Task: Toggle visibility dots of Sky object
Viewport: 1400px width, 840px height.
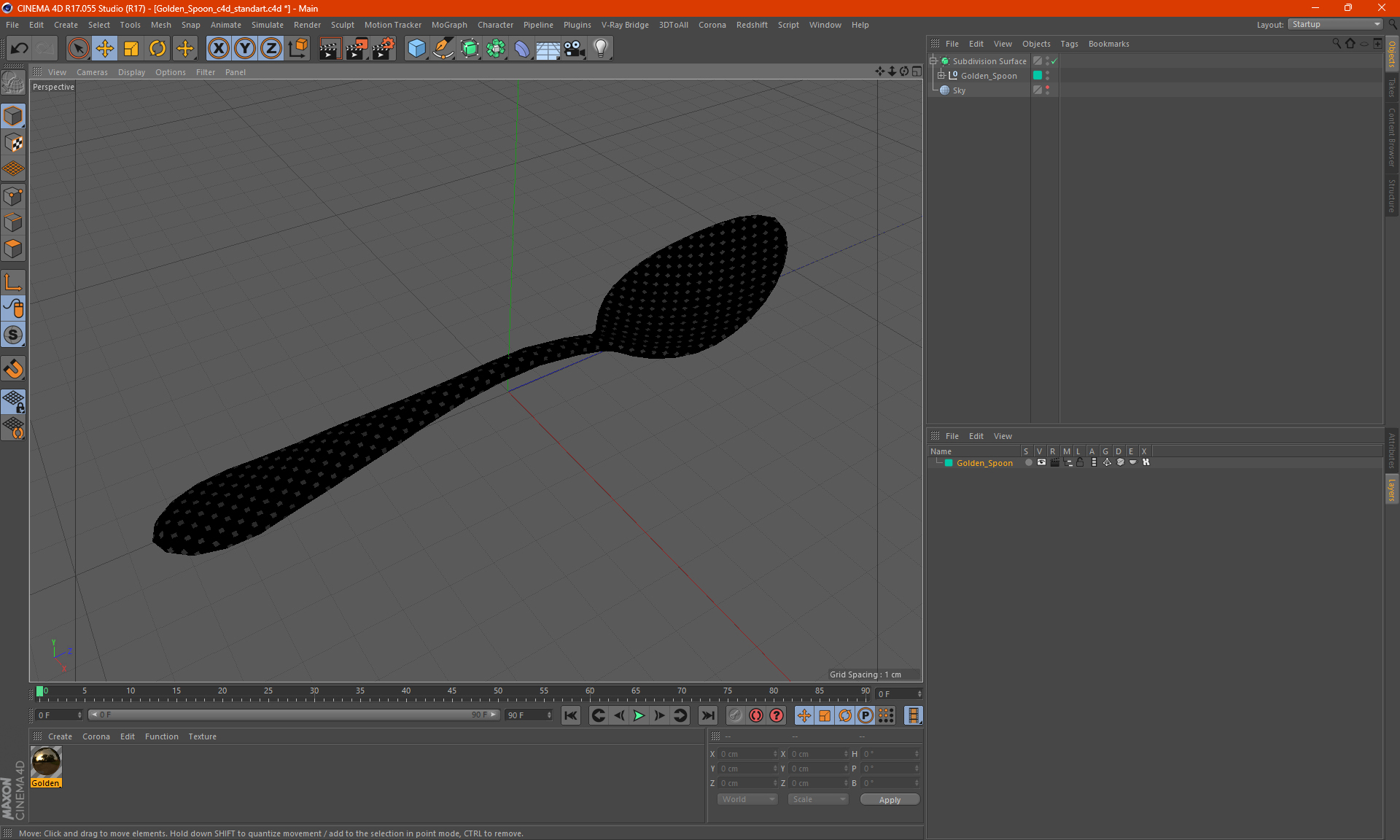Action: [1047, 90]
